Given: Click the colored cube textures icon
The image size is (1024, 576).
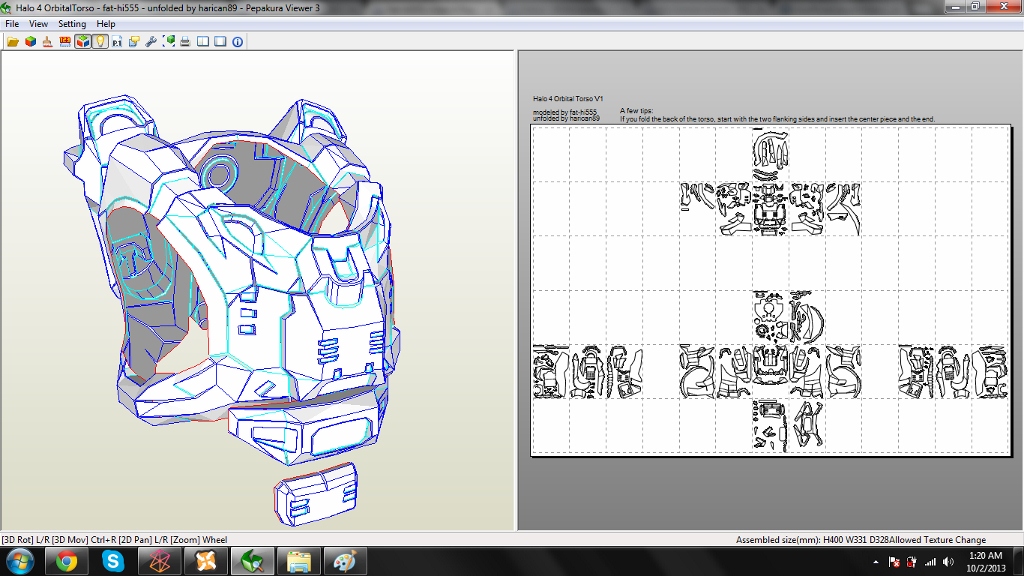Looking at the screenshot, I should pos(30,42).
